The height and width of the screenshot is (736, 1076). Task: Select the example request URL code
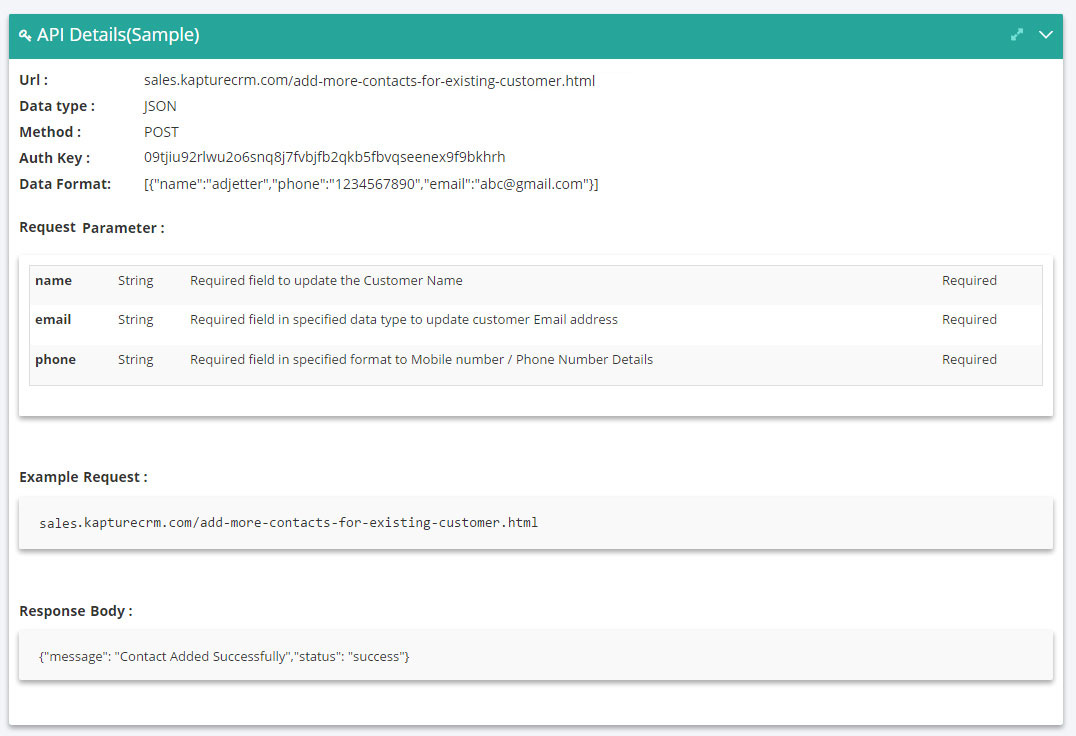[288, 523]
